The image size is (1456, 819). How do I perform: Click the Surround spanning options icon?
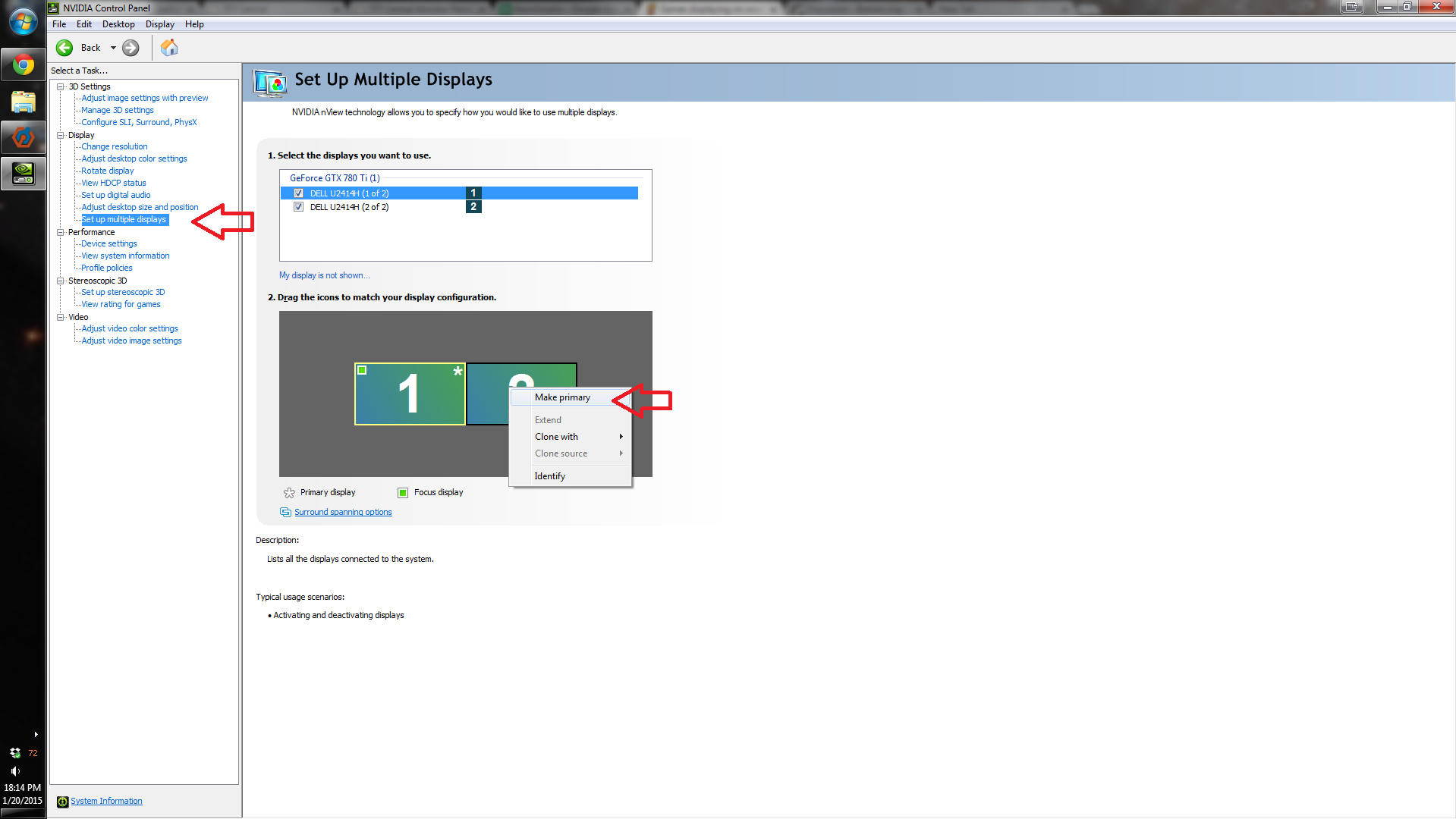tap(285, 513)
